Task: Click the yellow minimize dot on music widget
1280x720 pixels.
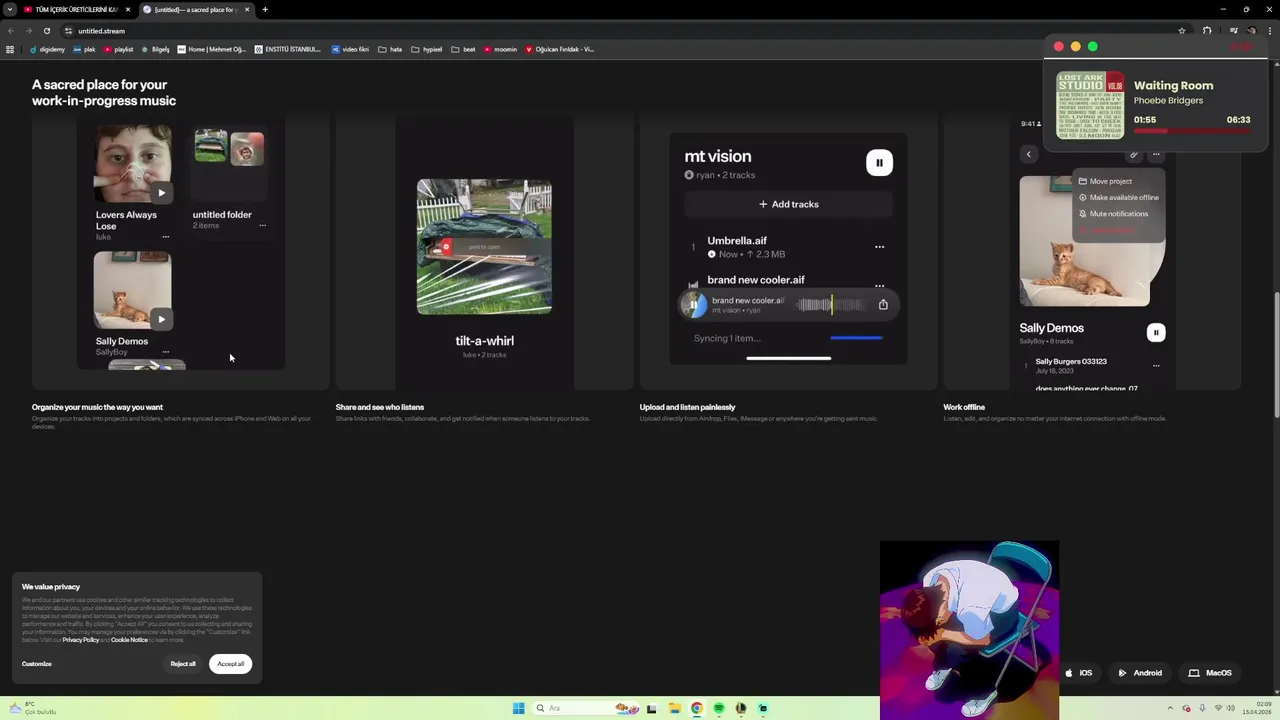Action: coord(1076,47)
